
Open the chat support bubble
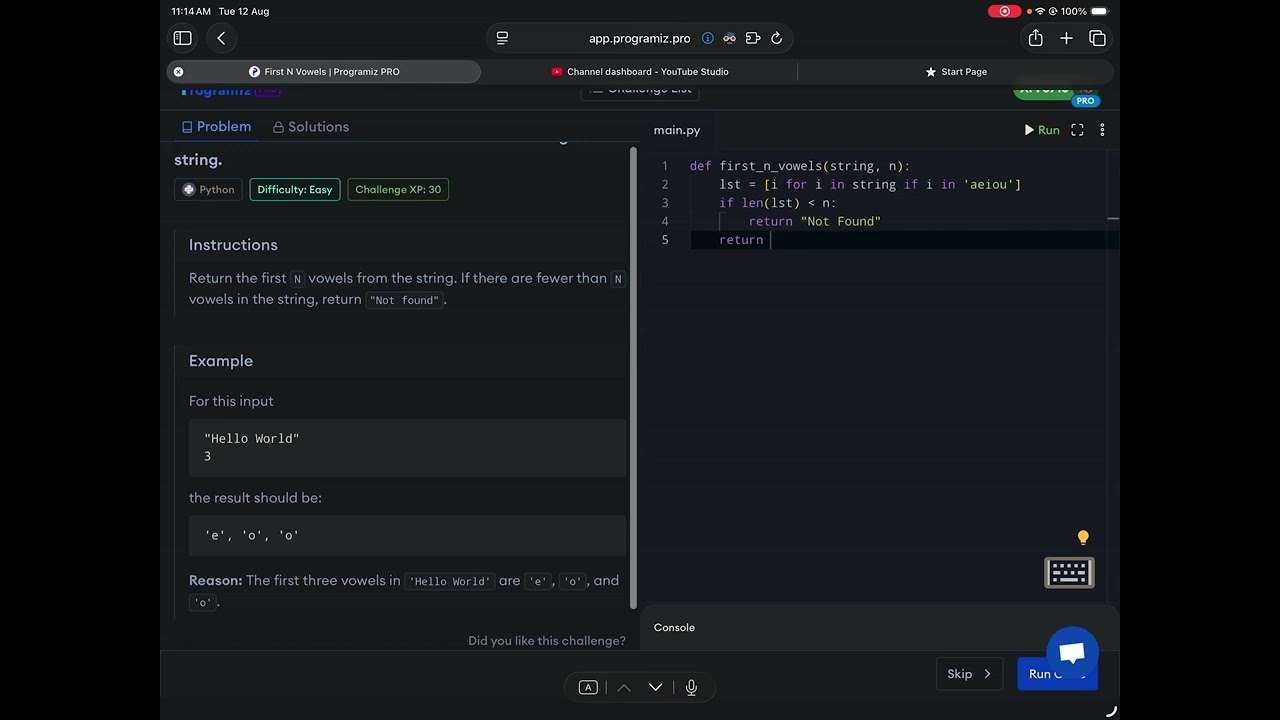click(1072, 653)
